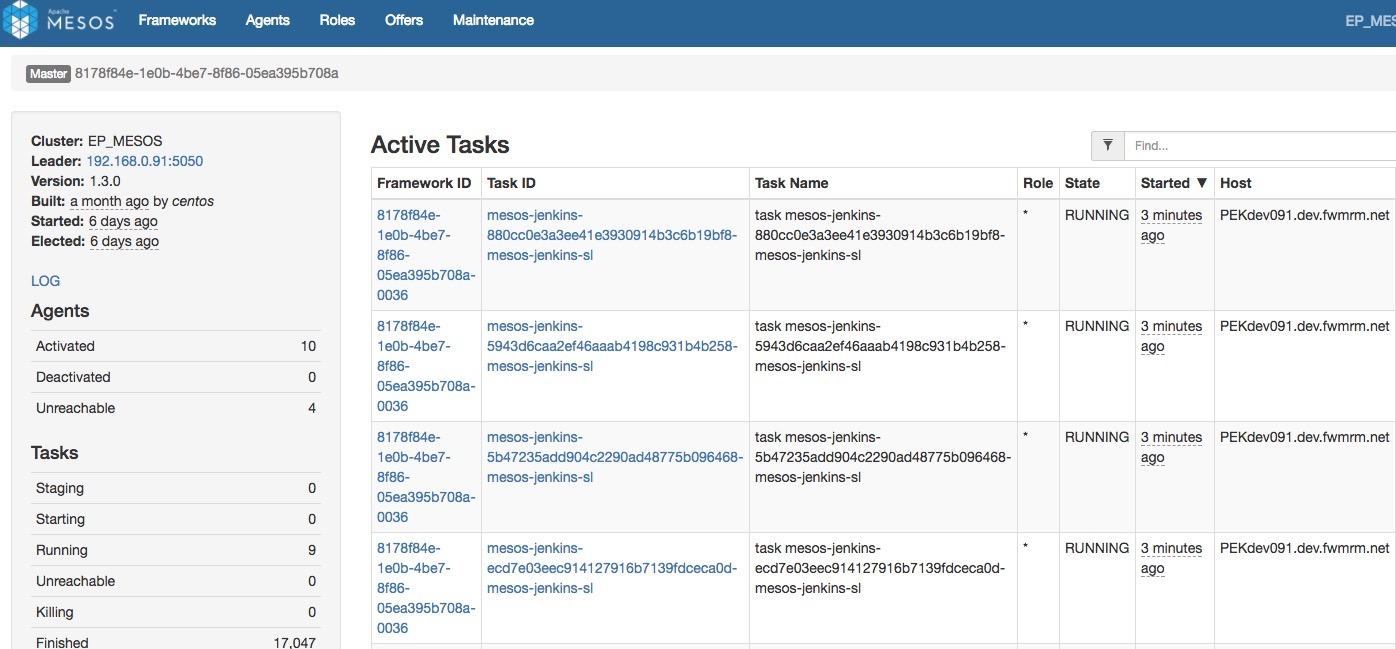This screenshot has height=649, width=1396.
Task: Open task mesos-jenkins-ecd7e03eec91 link
Action: 611,568
